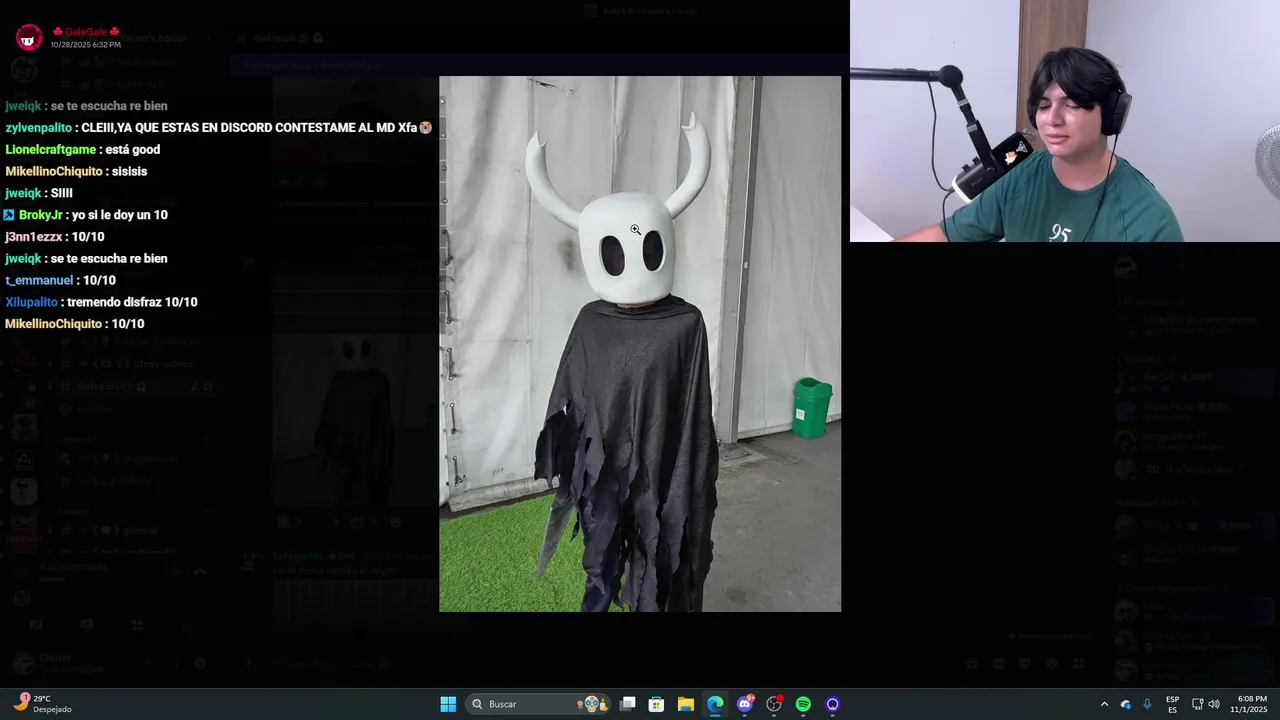Click zylvenpalito's name in the chat overlay

39,128
